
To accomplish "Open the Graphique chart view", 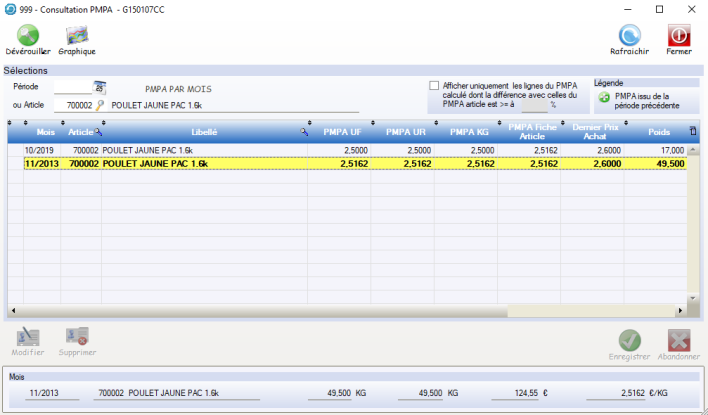I will pyautogui.click(x=77, y=37).
